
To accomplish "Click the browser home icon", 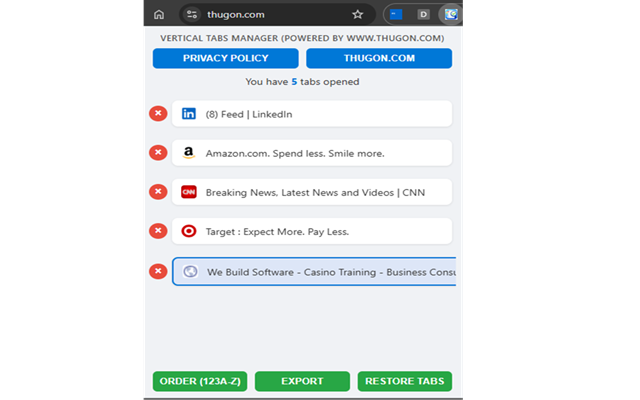I will pos(159,15).
